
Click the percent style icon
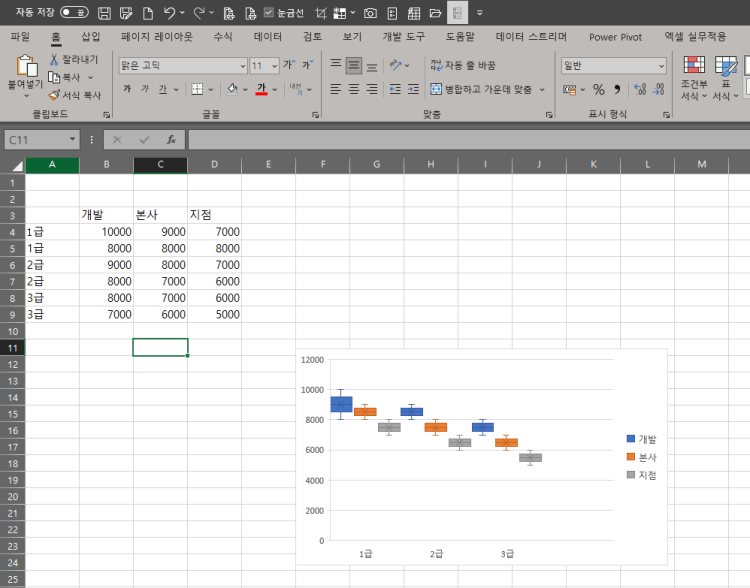pos(598,89)
